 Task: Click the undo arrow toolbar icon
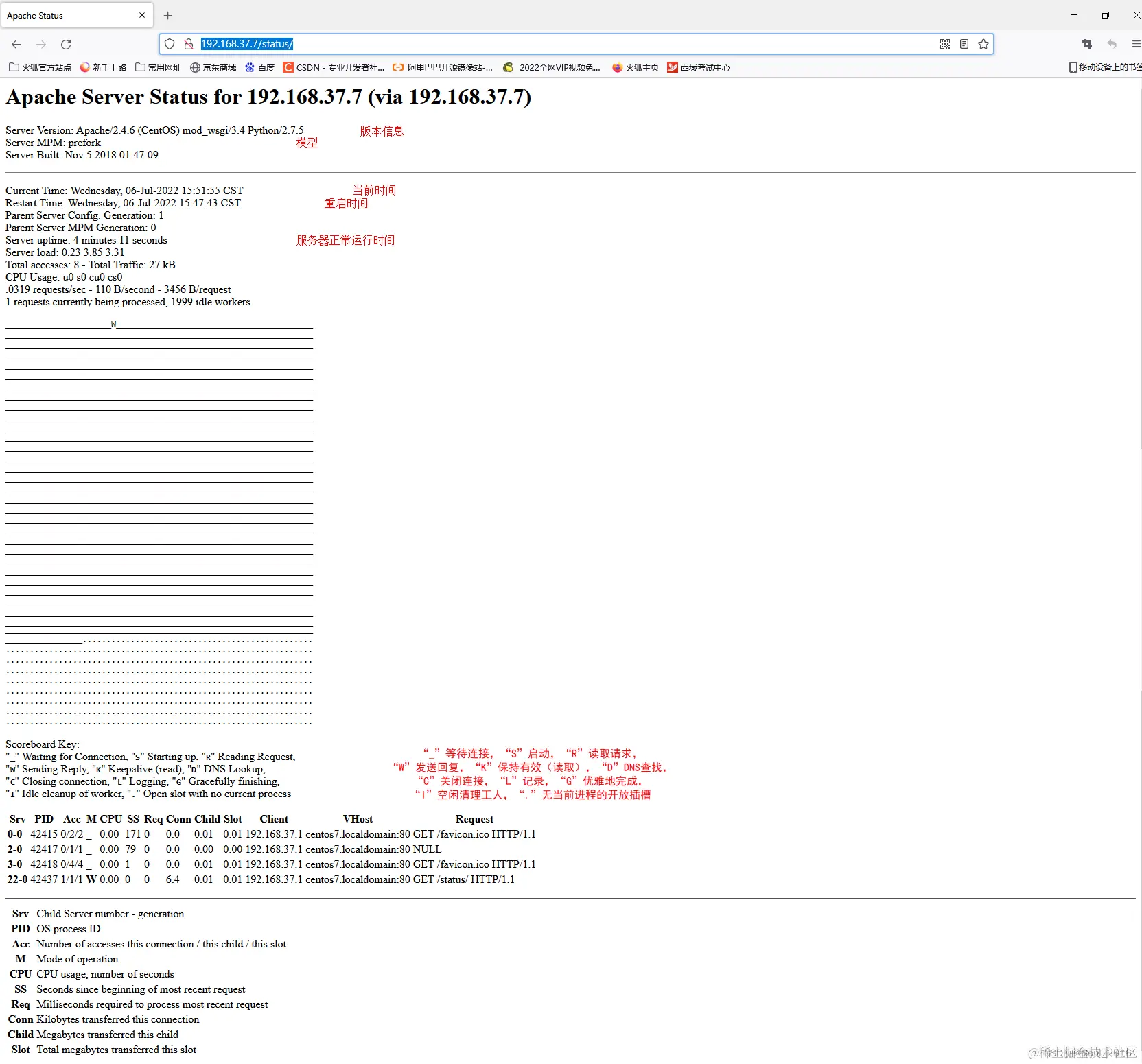pos(1112,44)
